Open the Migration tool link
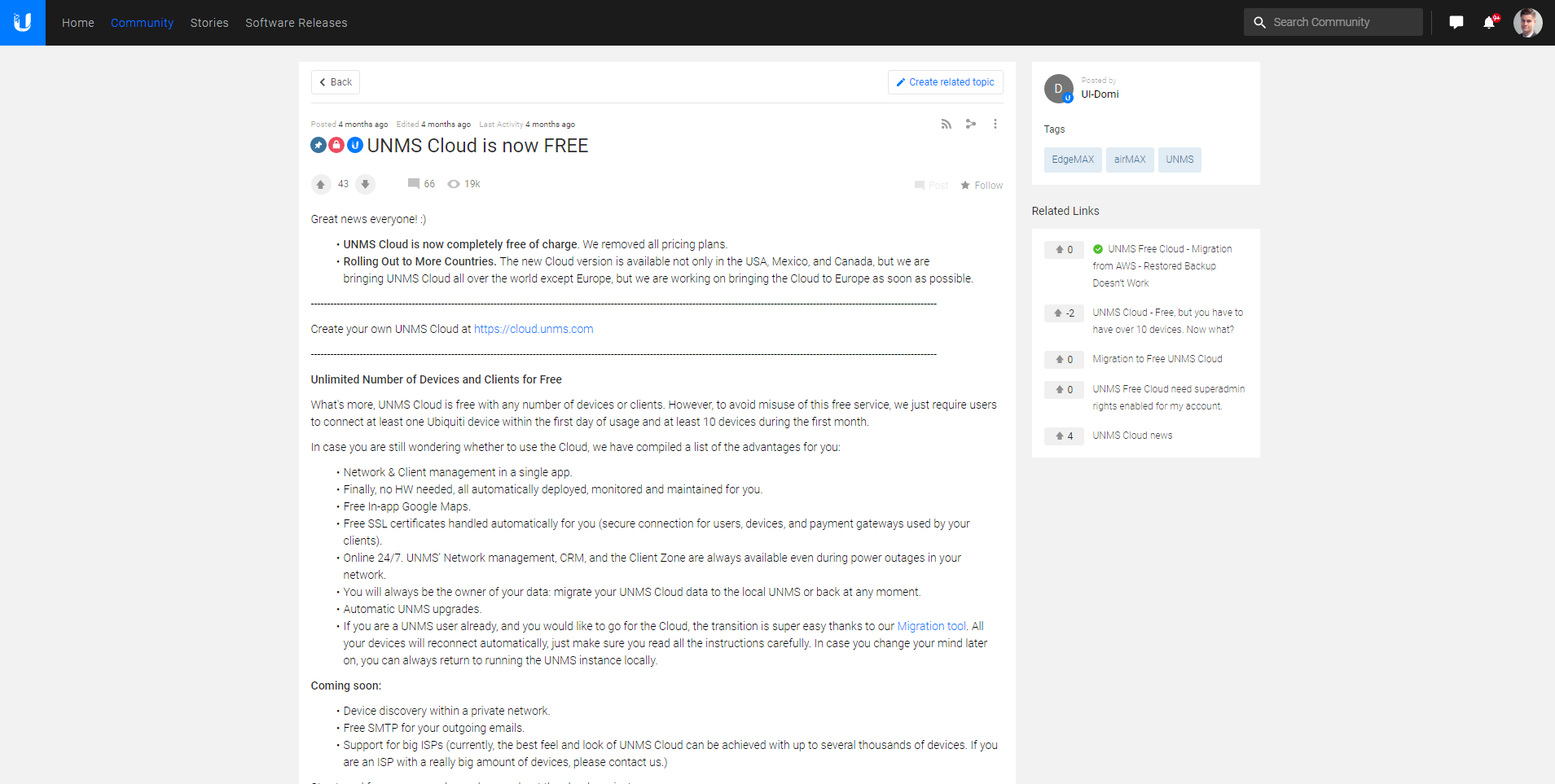1555x784 pixels. [932, 626]
